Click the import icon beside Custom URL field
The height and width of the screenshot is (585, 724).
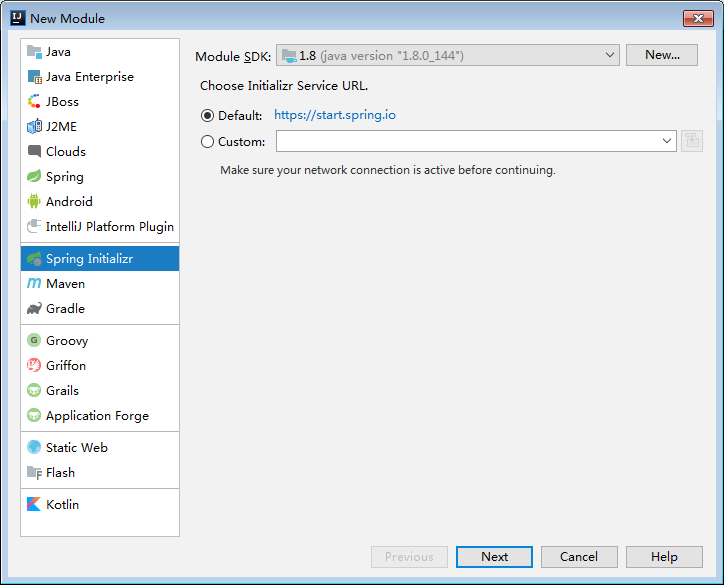[692, 141]
